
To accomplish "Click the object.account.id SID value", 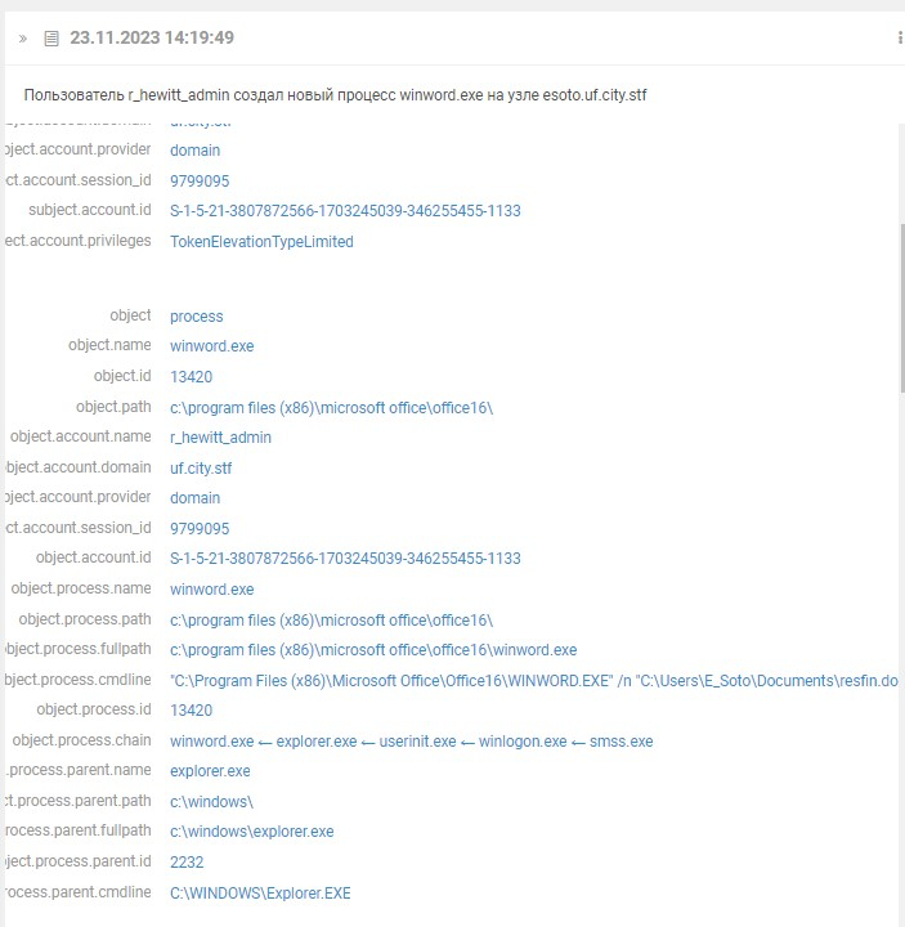I will point(345,558).
